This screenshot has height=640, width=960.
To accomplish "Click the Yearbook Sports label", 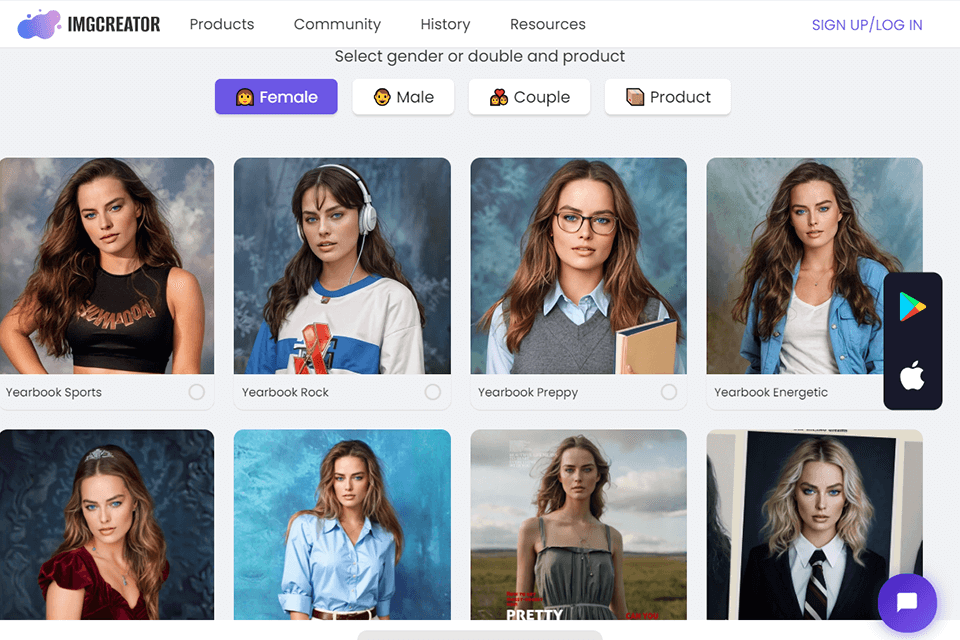I will tap(54, 392).
